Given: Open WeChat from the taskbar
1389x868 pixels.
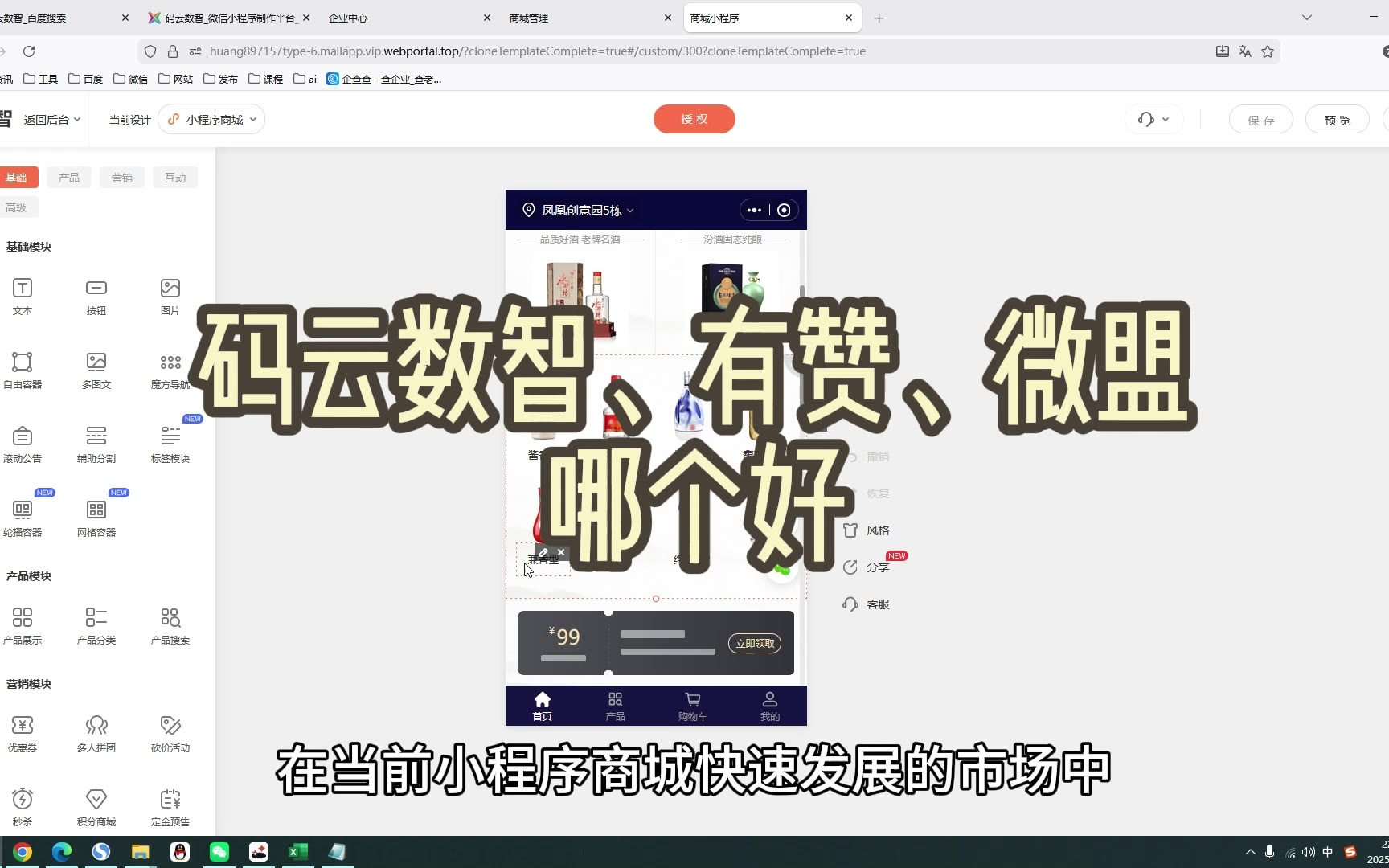Looking at the screenshot, I should (x=219, y=852).
